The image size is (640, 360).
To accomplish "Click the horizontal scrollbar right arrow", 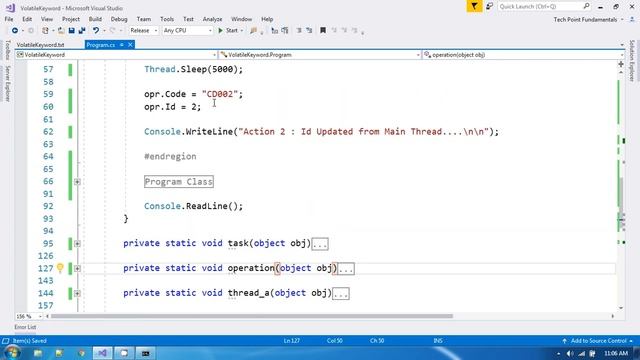I will 612,316.
